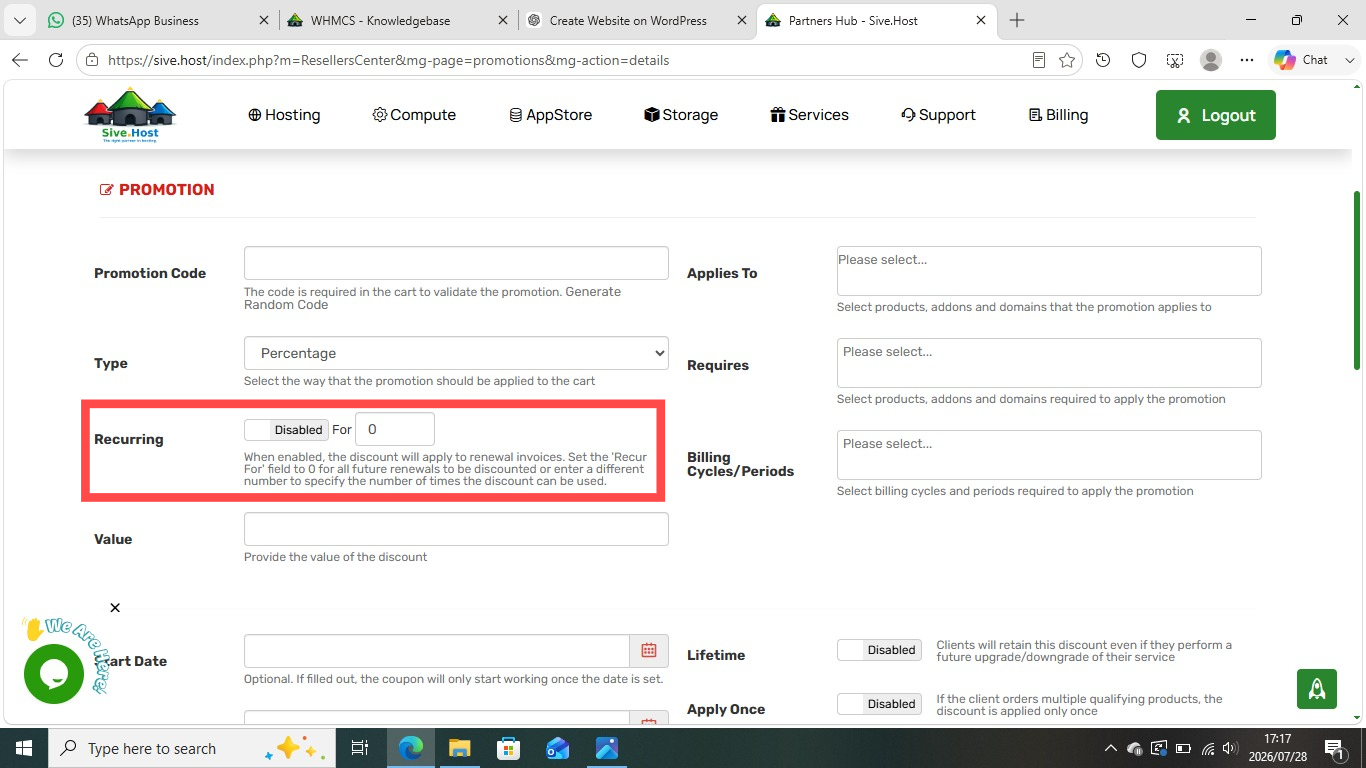1366x768 pixels.
Task: Toggle the Apply Once Disabled switch
Action: pos(879,704)
